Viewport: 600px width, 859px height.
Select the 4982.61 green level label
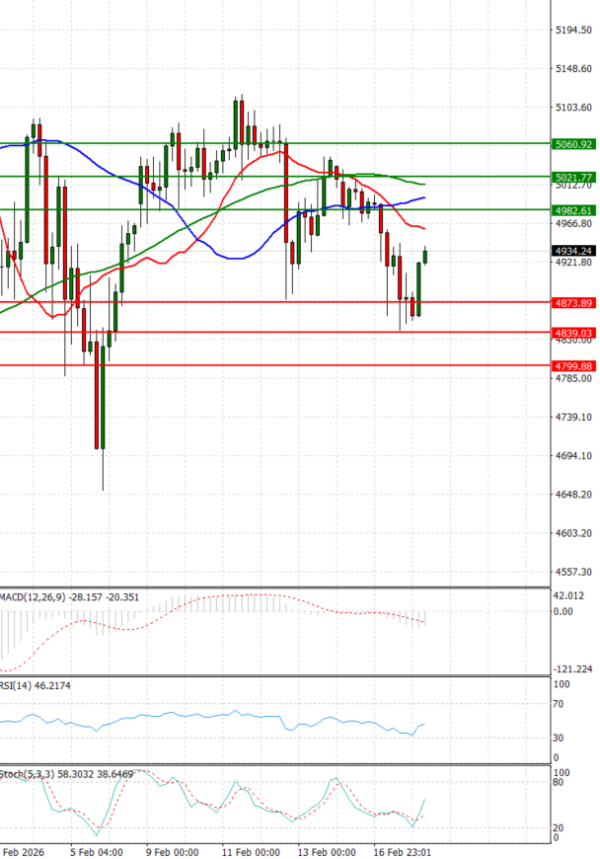coord(573,210)
